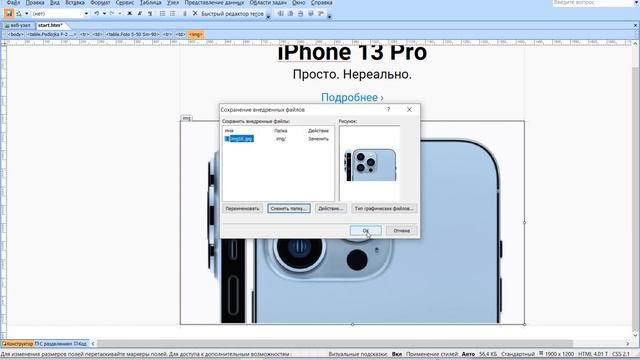The height and width of the screenshot is (360, 640).
Task: Click the X icon before quick tag editor
Action: tap(195, 13)
